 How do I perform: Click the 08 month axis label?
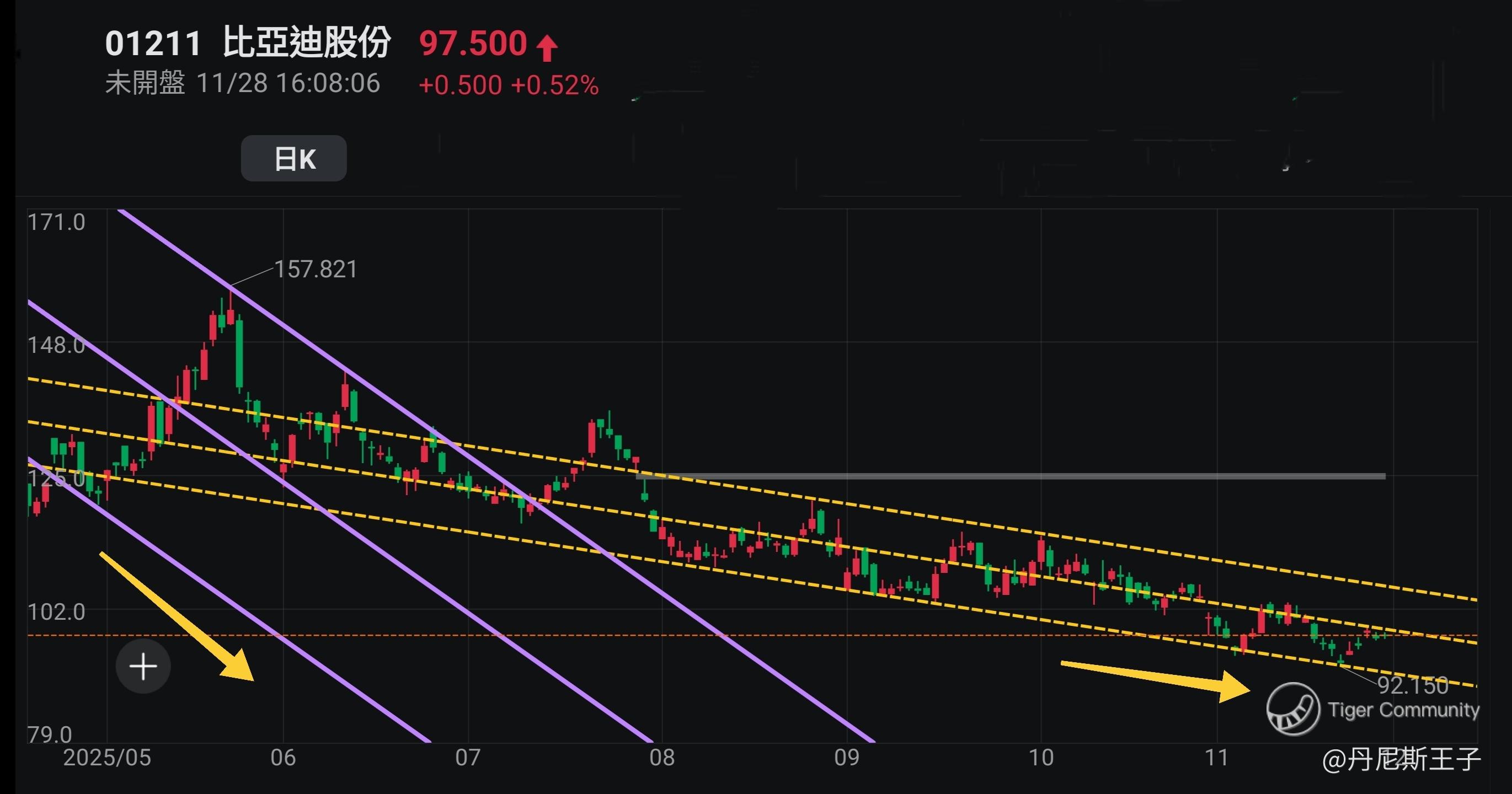pos(661,758)
